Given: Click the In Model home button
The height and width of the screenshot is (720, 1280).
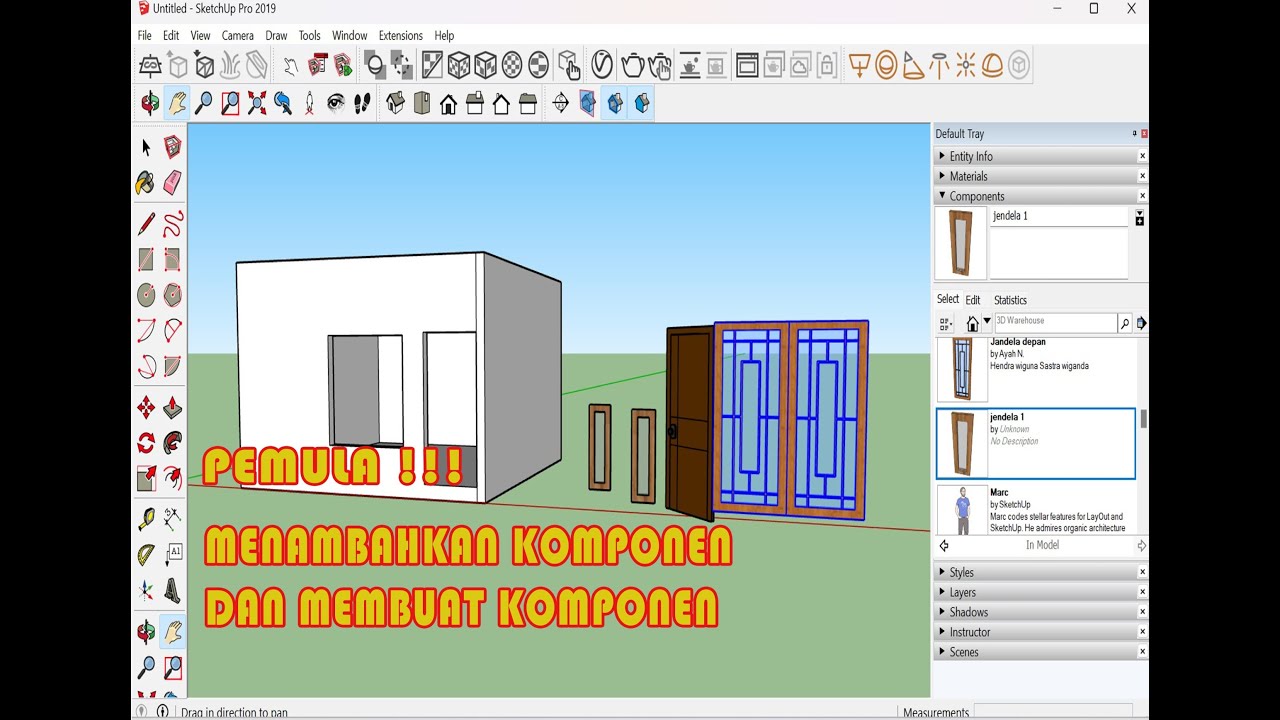Looking at the screenshot, I should tap(972, 323).
